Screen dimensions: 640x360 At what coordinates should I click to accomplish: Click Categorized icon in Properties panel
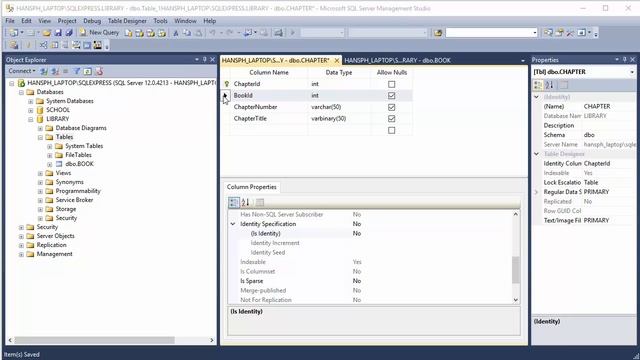click(x=538, y=85)
